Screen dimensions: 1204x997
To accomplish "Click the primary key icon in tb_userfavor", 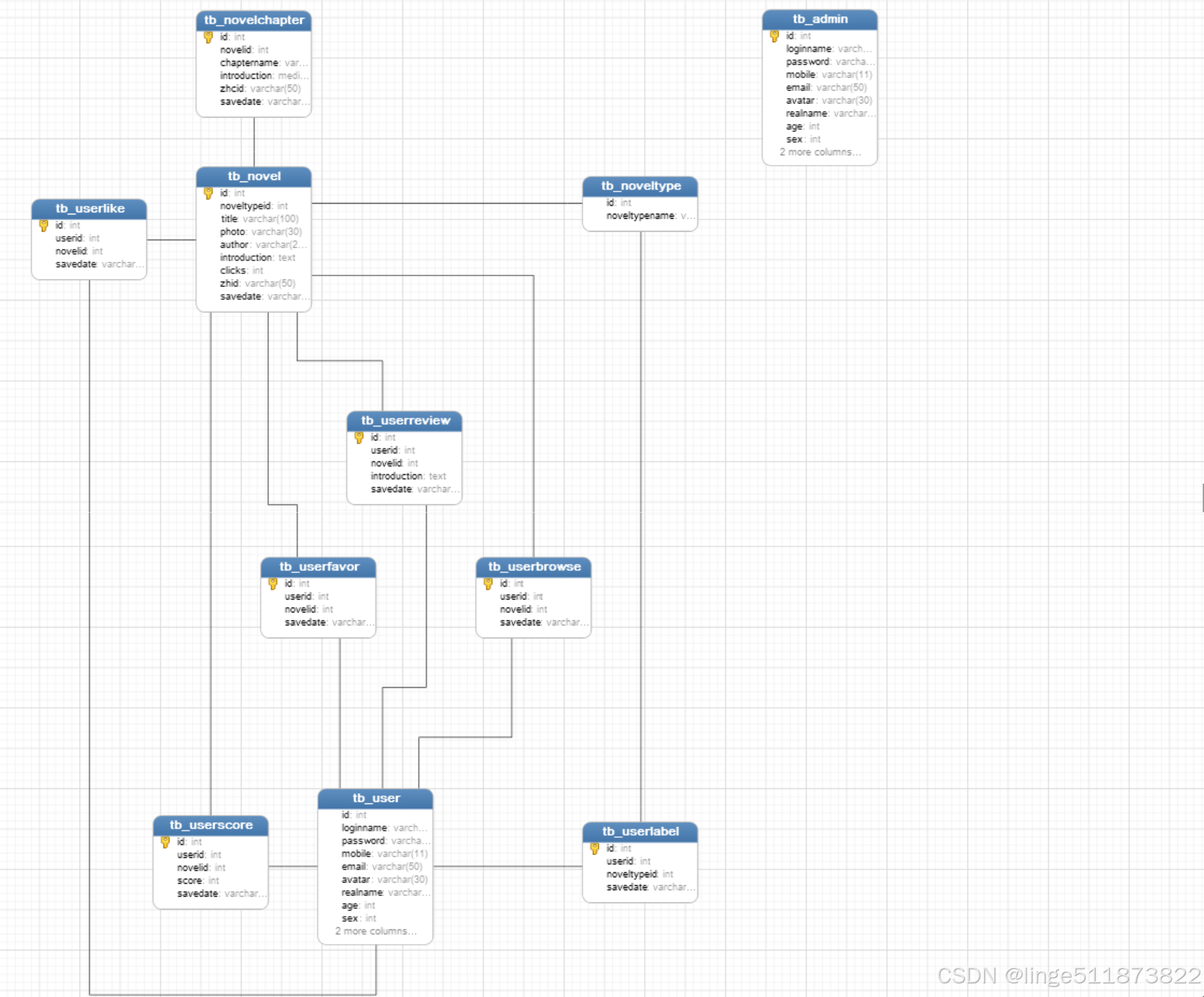I will point(273,584).
